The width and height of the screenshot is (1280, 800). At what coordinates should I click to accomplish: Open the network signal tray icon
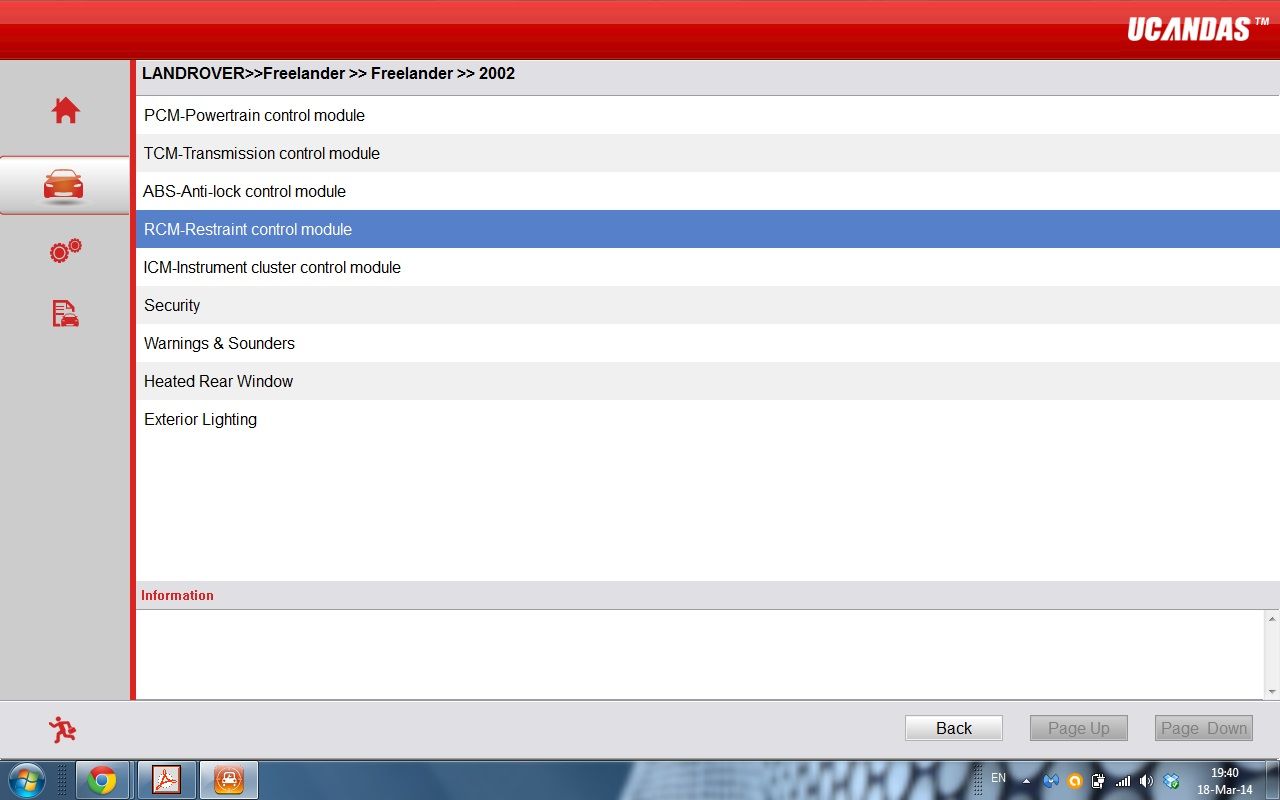(x=1122, y=781)
